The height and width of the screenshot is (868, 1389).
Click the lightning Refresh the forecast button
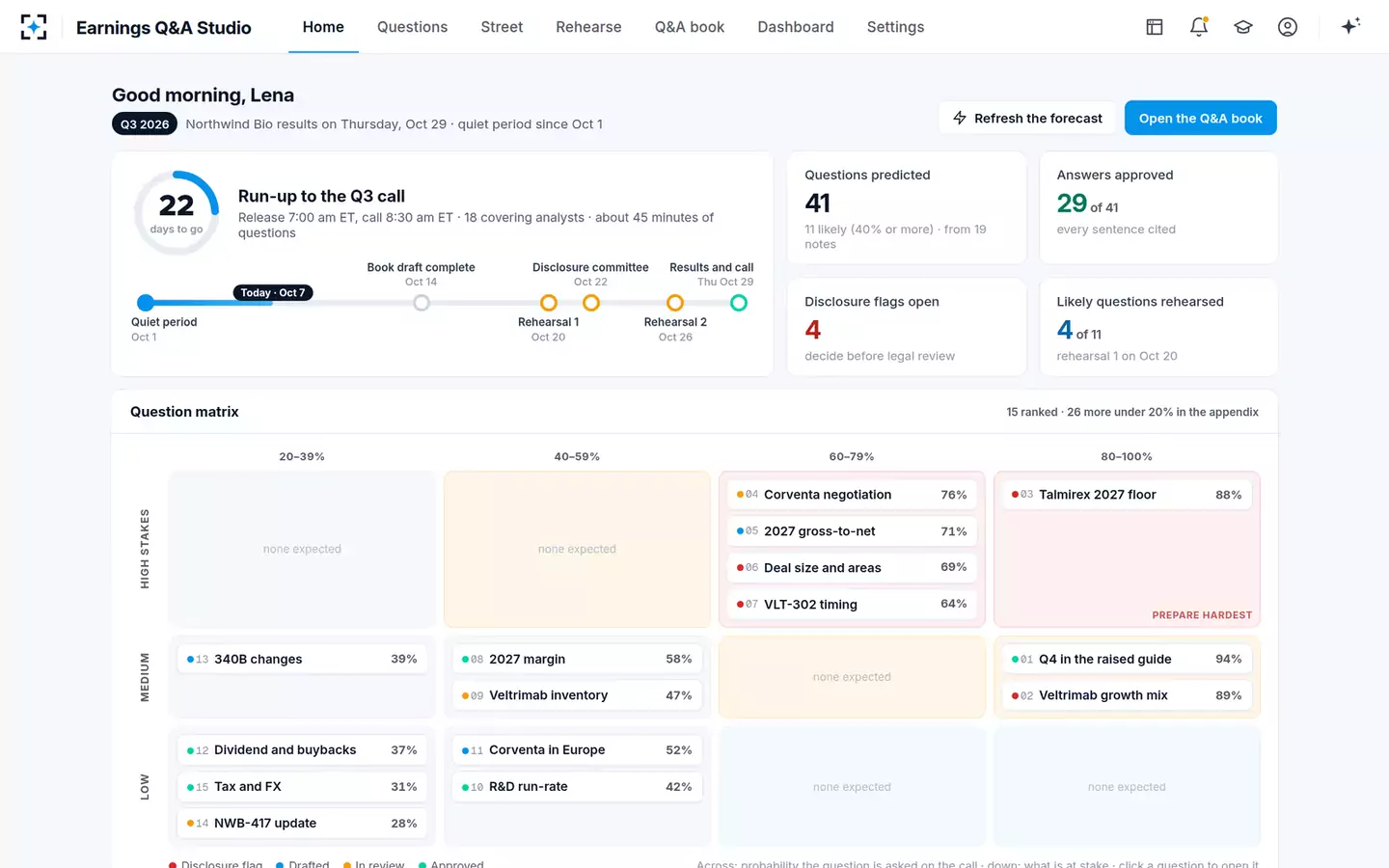pos(1027,118)
